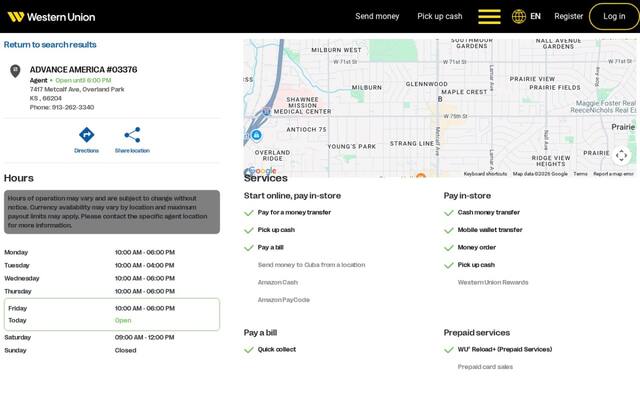The width and height of the screenshot is (640, 400).
Task: Click WU Reload+ (Prepaid Services) item
Action: tap(504, 349)
